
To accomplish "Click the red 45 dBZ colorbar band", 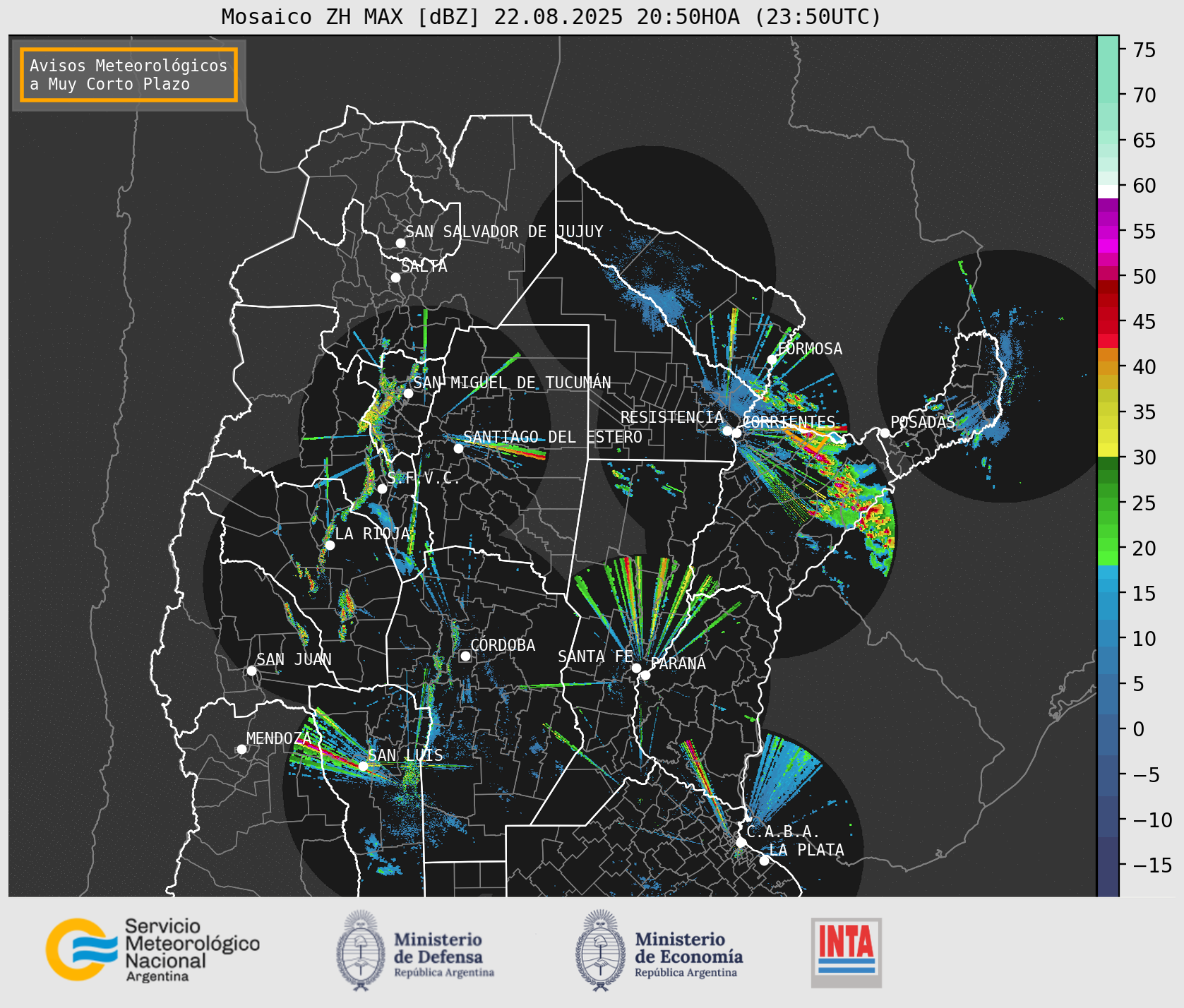I will (x=1108, y=327).
